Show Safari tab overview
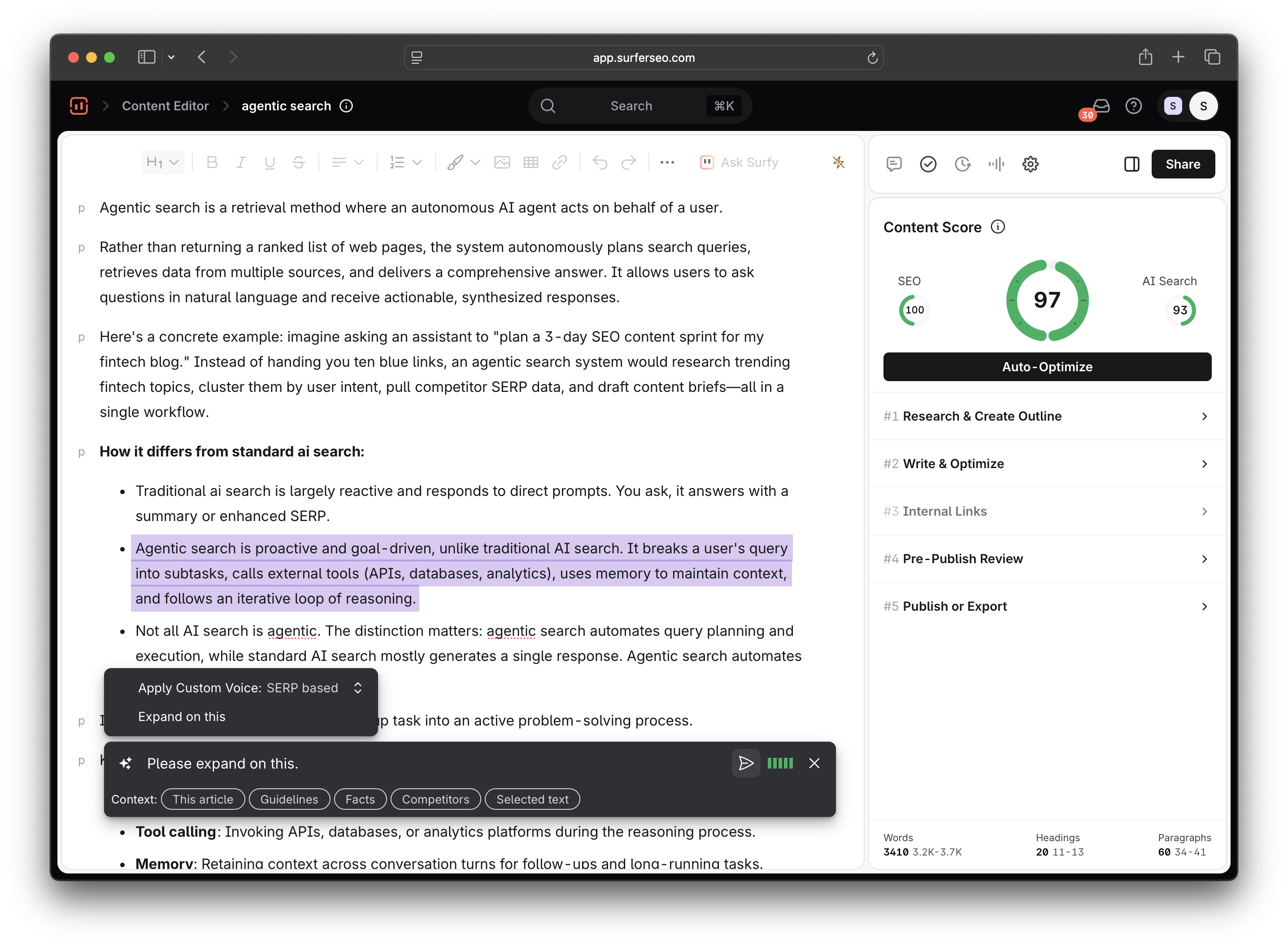Image resolution: width=1288 pixels, height=947 pixels. [1212, 57]
